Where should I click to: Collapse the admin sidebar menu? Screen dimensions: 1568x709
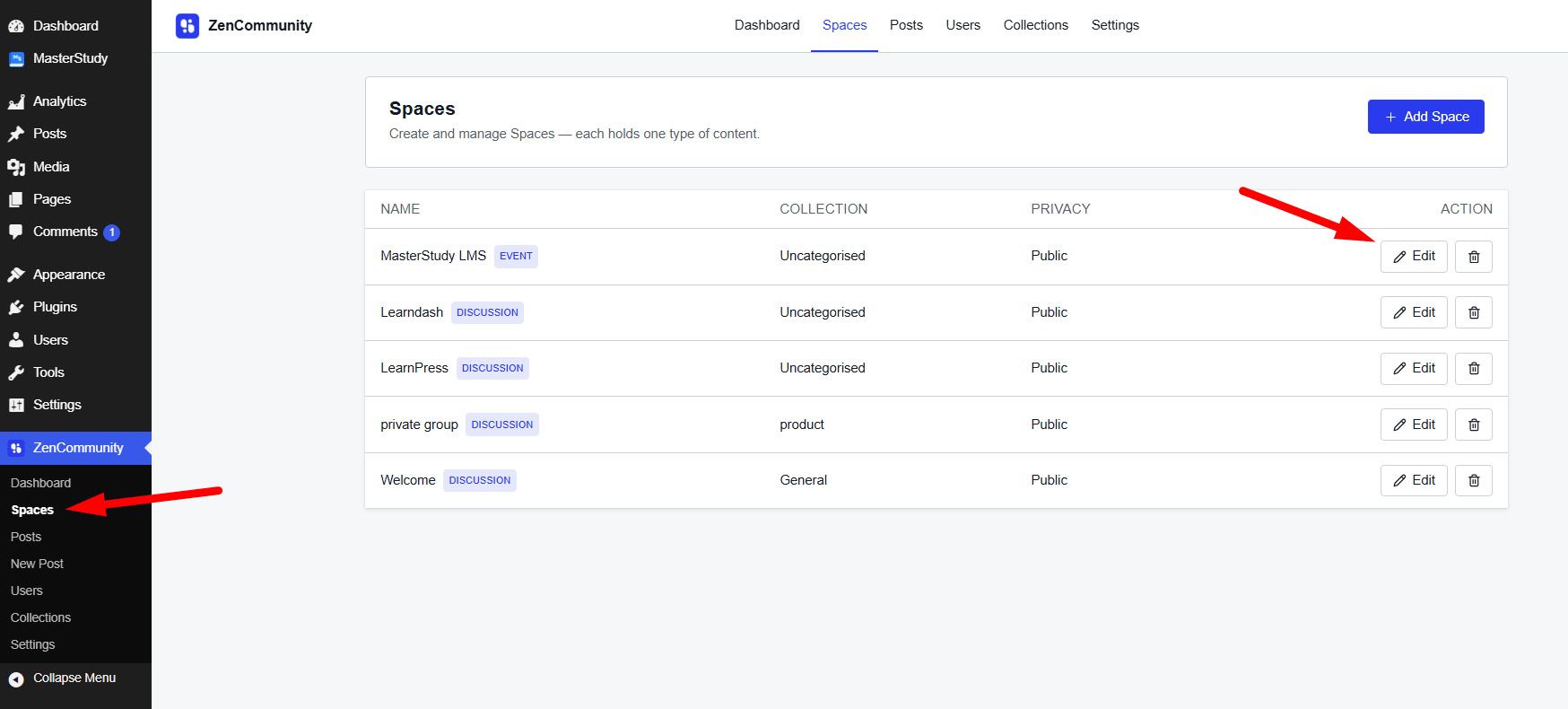(75, 678)
